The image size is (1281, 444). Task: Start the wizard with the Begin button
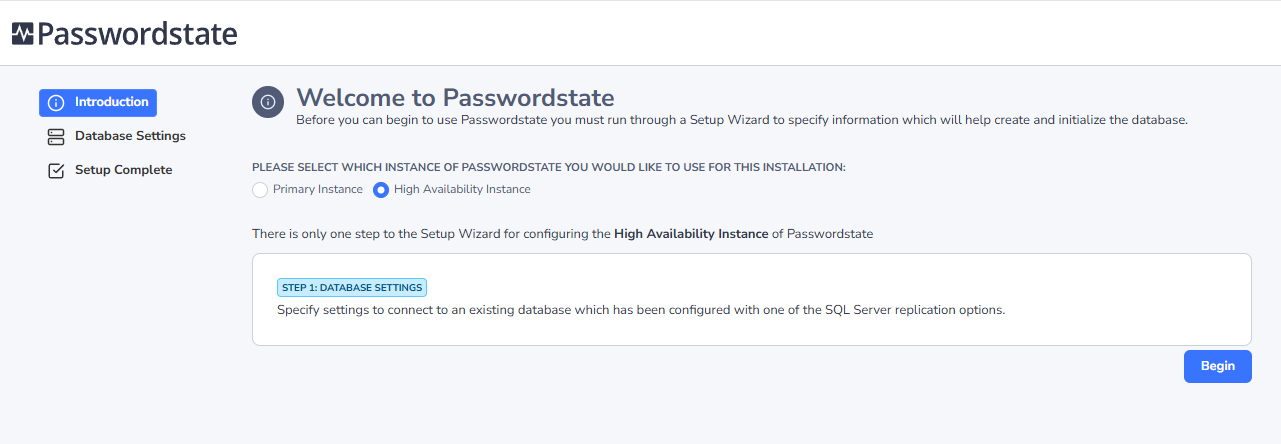[1218, 366]
